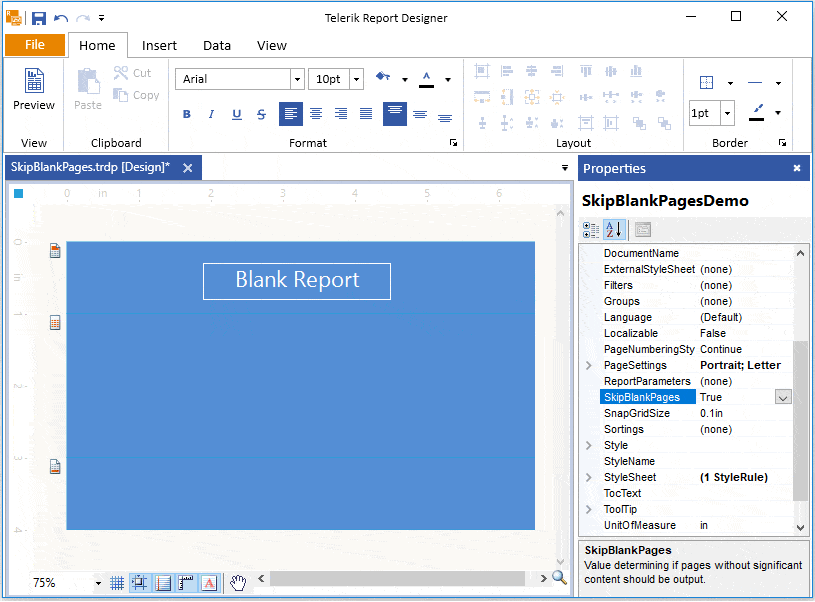Screen dimensions: 815x602
Task: Click the magnifier zoom icon
Action: [559, 578]
